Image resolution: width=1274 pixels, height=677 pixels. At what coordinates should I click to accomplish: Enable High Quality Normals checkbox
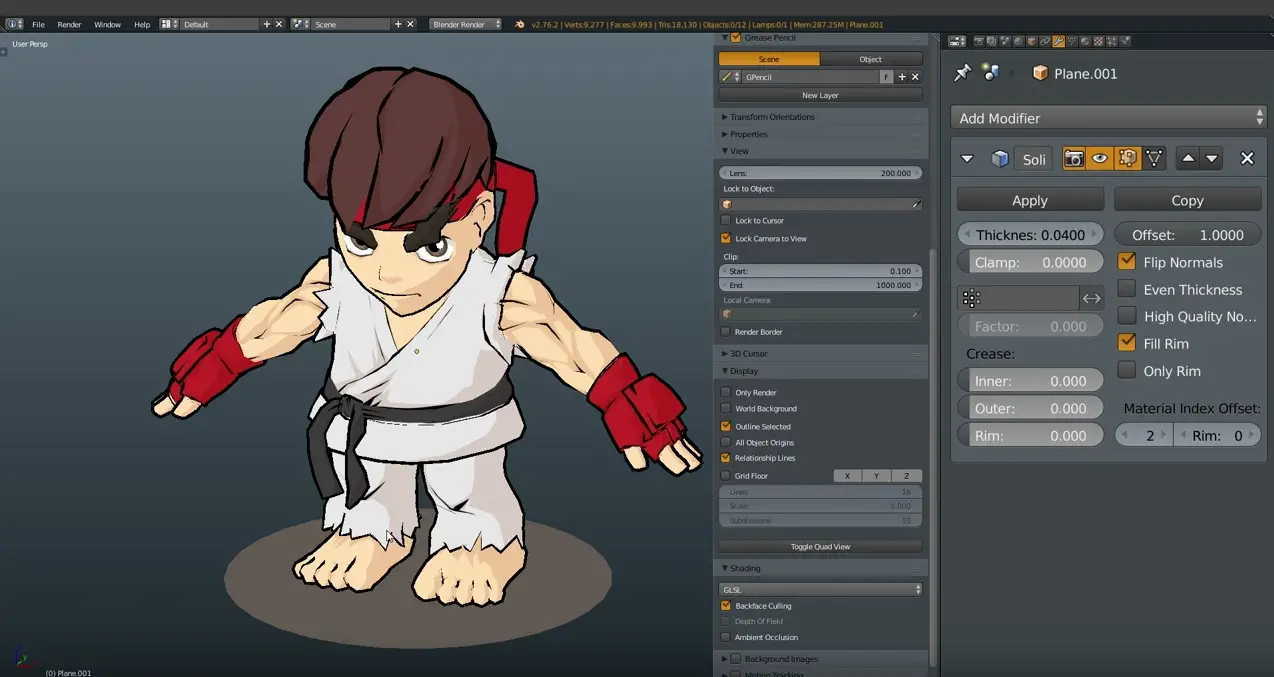pos(1127,316)
